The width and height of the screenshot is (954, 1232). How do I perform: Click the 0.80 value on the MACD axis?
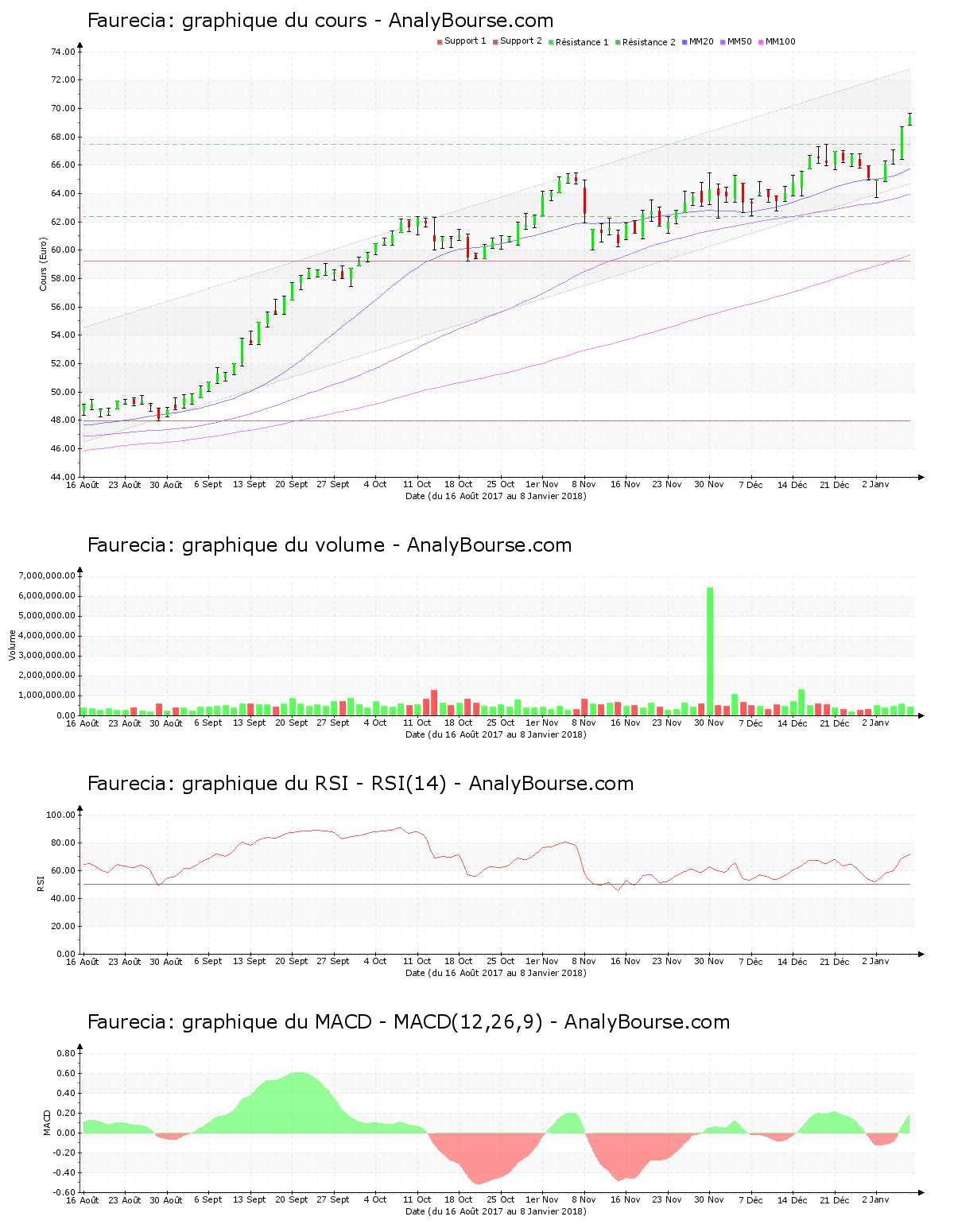[x=66, y=1053]
